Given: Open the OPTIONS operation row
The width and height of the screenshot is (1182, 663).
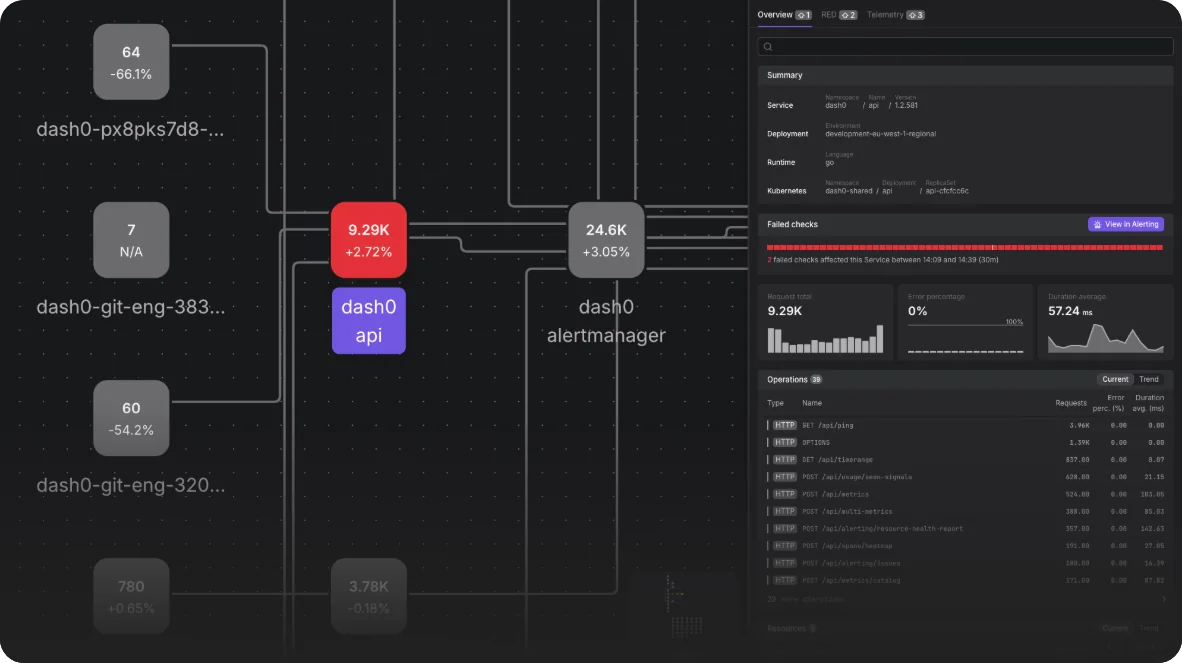Looking at the screenshot, I should pos(966,442).
